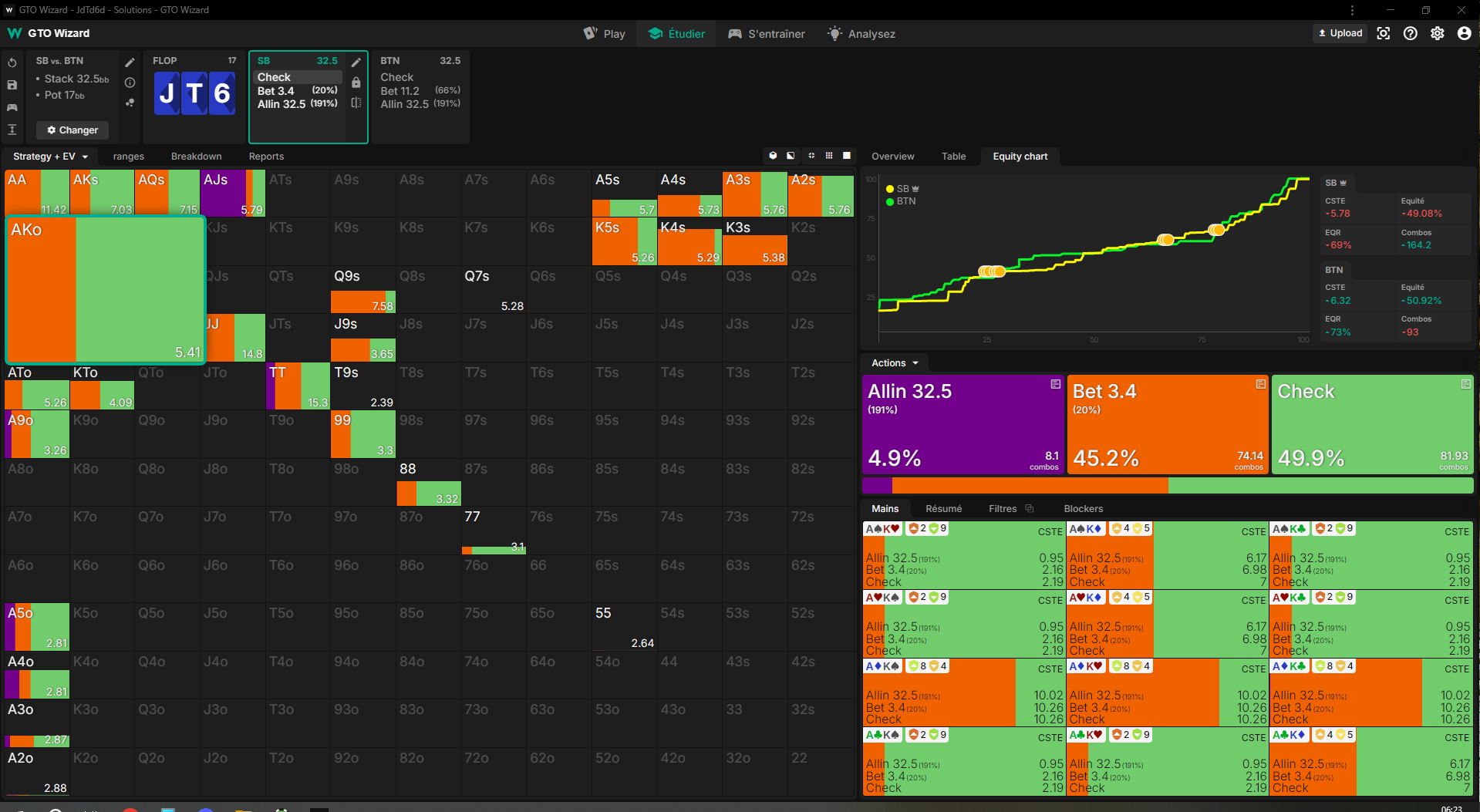Screen dimensions: 1480x812
Task: Open the Filtres options
Action: [1010, 509]
